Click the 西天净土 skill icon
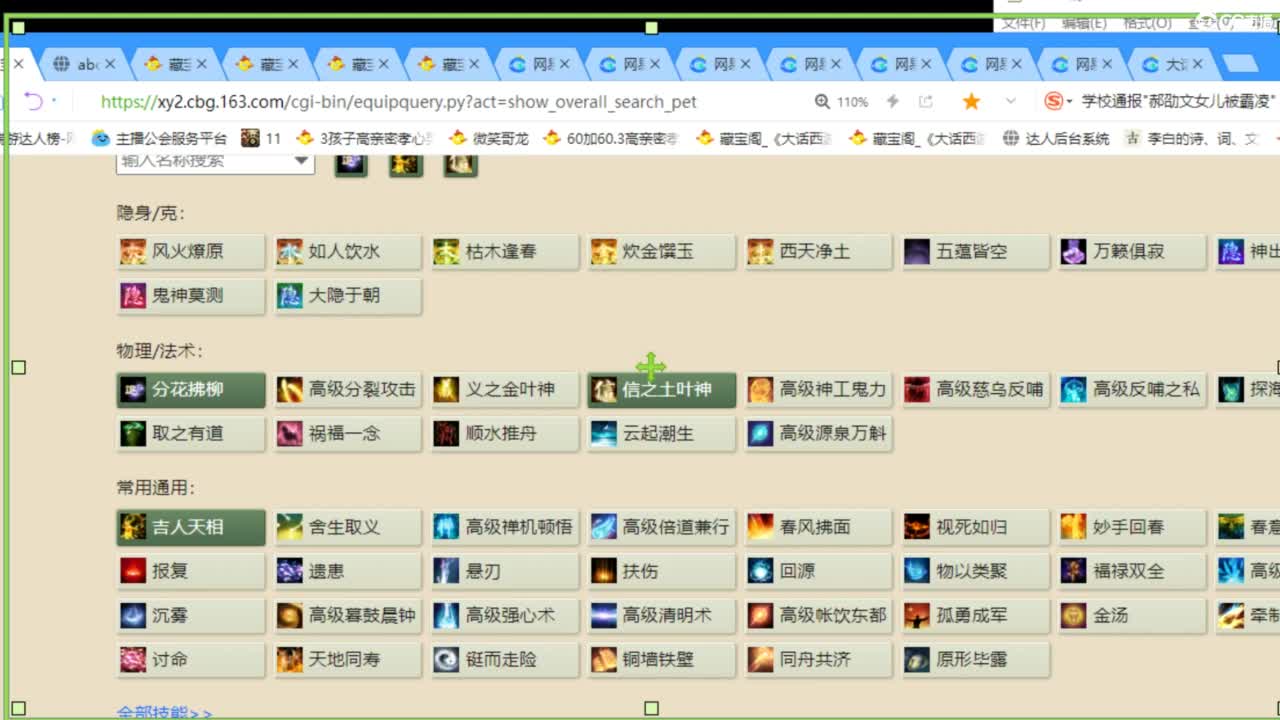The height and width of the screenshot is (720, 1280). (760, 252)
